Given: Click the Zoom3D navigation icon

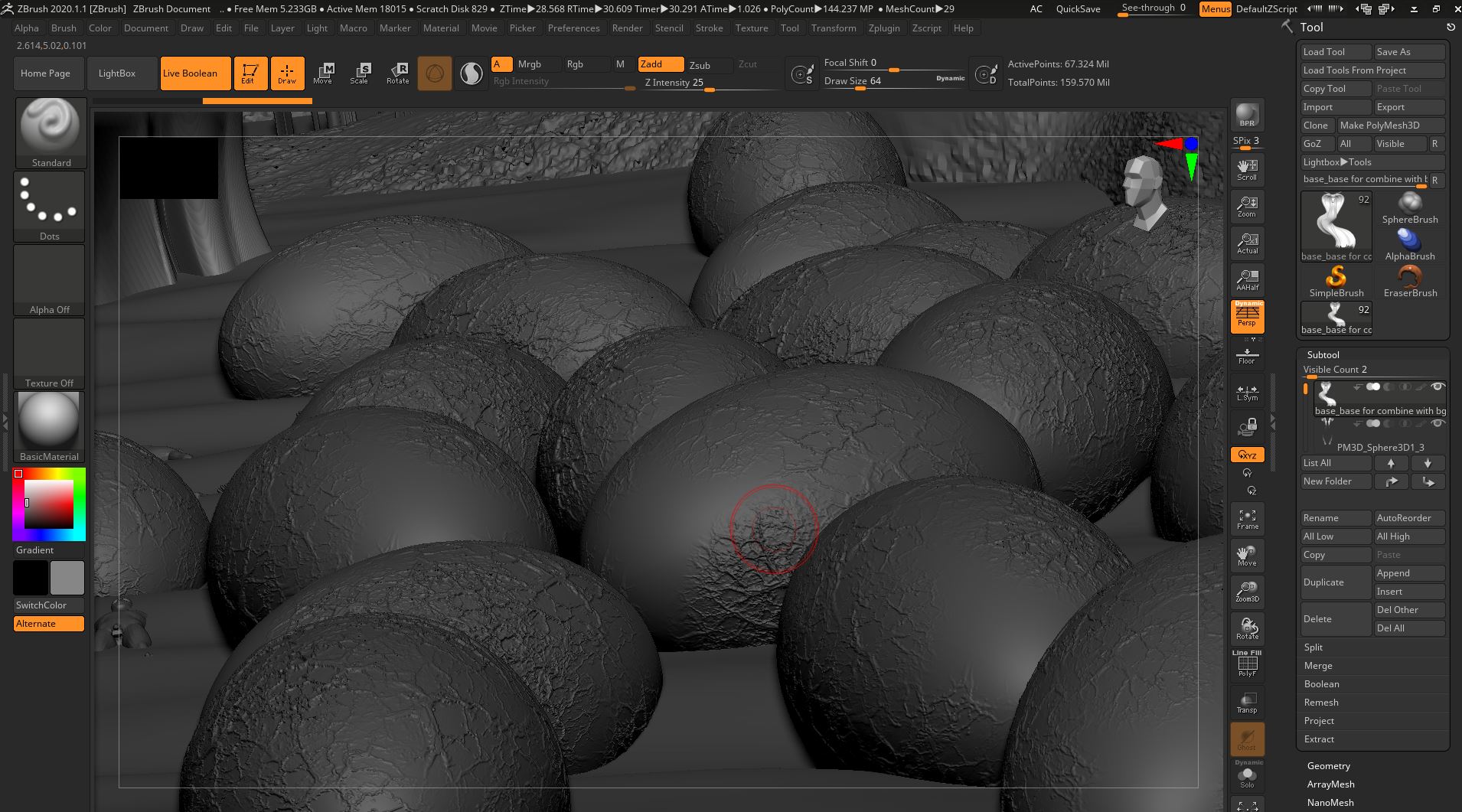Looking at the screenshot, I should 1247,592.
